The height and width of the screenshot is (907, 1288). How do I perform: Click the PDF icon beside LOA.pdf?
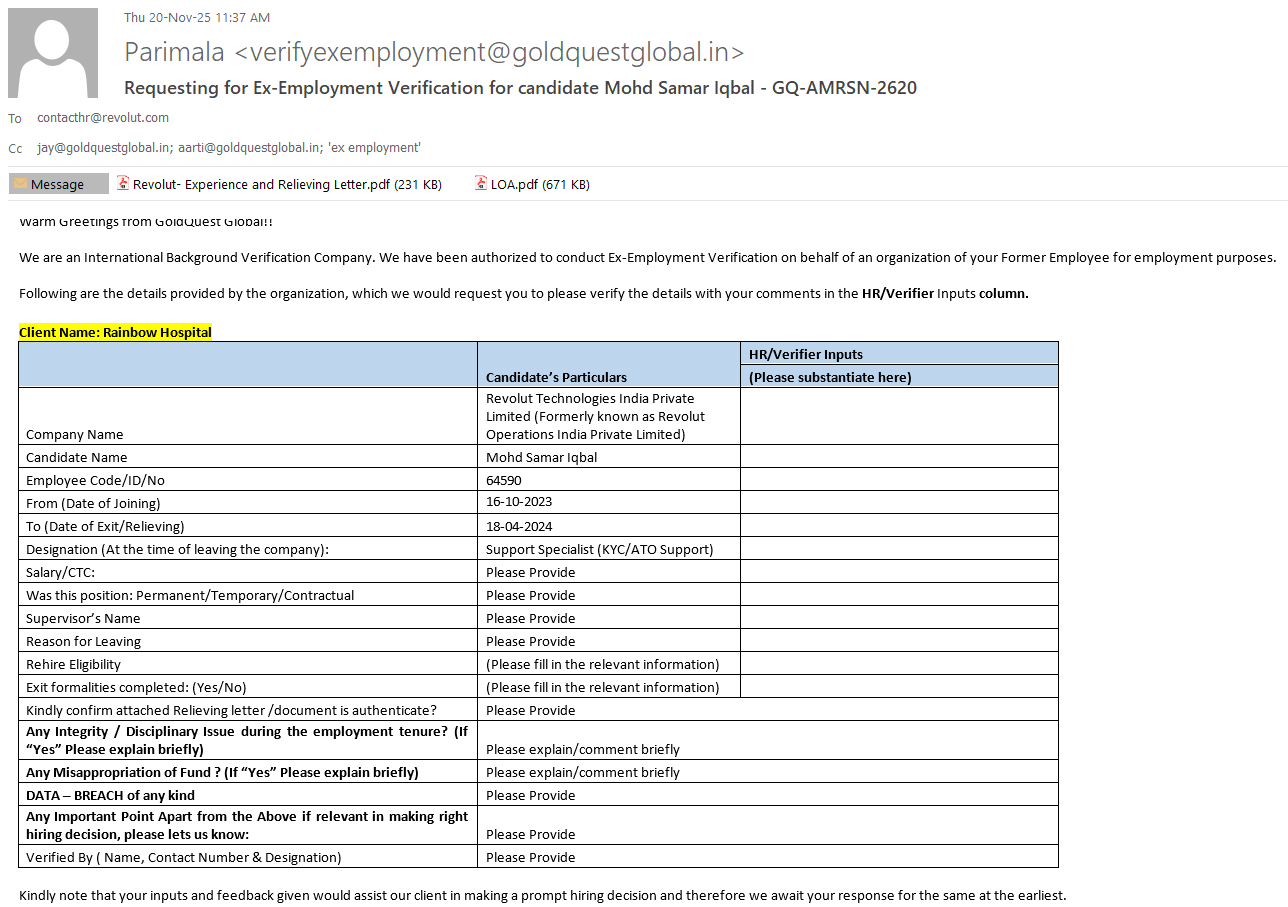(x=481, y=184)
